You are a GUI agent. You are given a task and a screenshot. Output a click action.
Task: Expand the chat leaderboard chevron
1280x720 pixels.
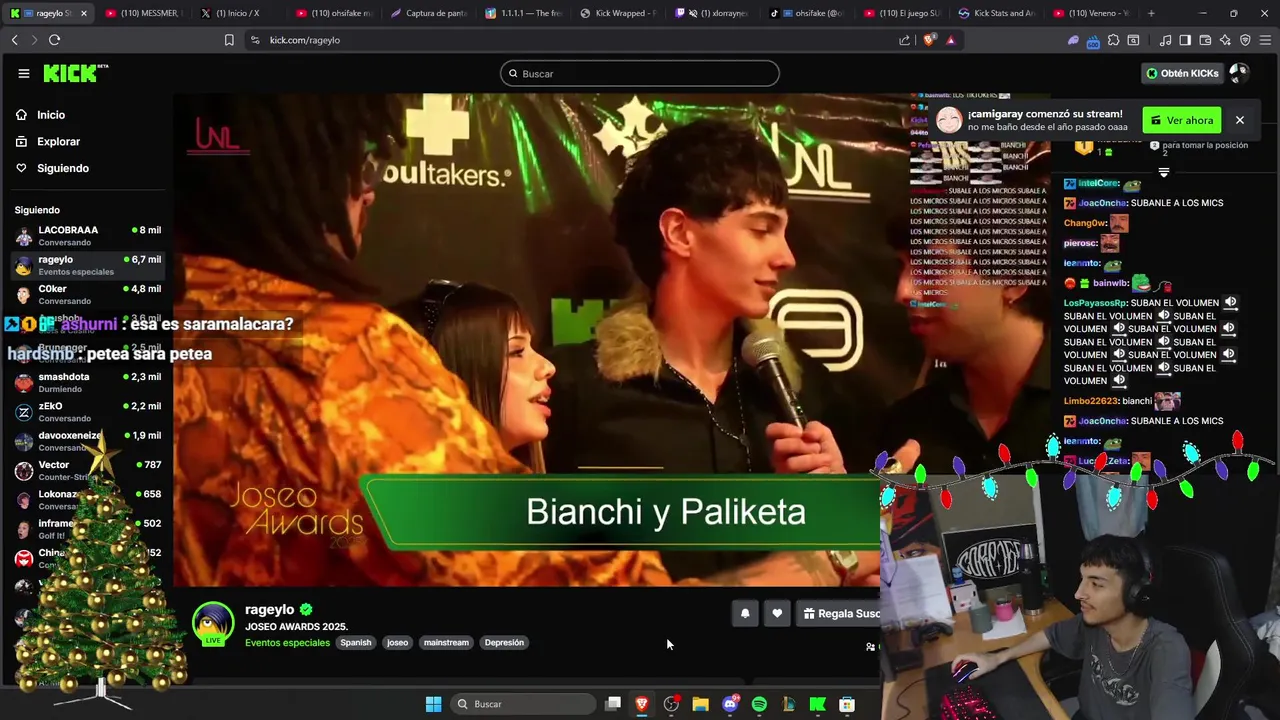(1163, 173)
